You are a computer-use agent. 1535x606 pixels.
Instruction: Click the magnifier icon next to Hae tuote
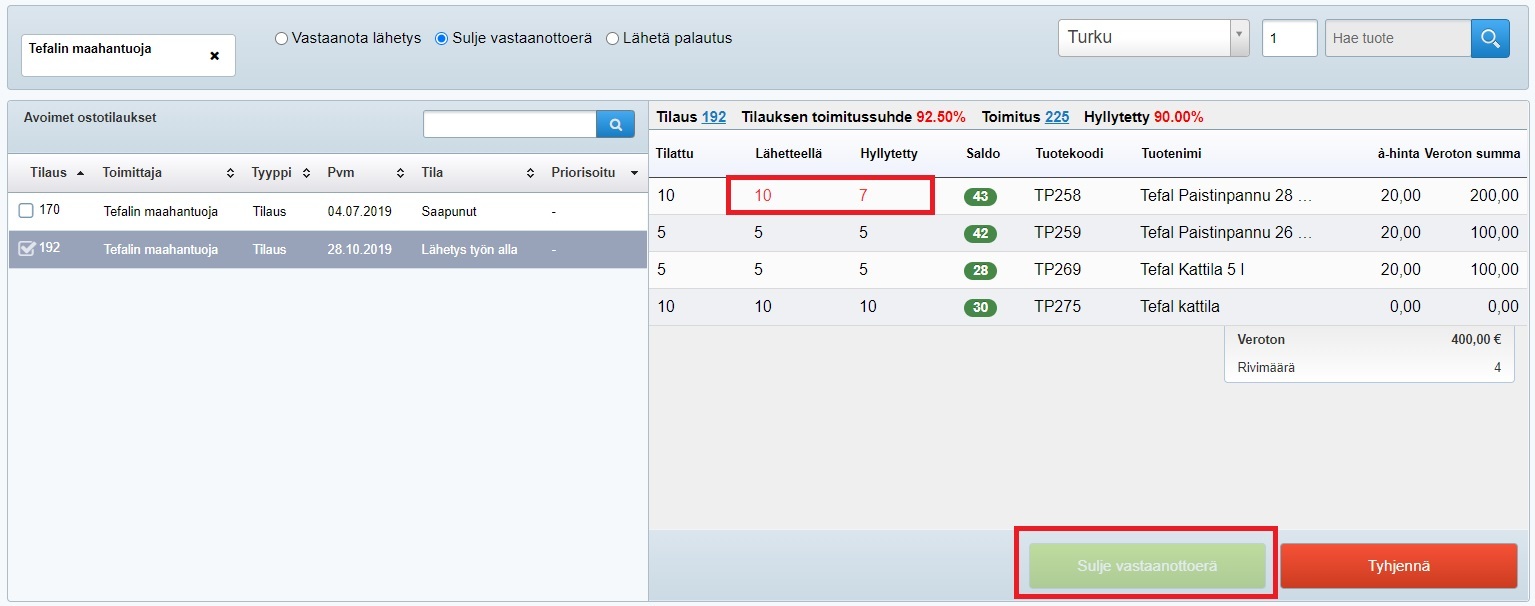click(1490, 39)
